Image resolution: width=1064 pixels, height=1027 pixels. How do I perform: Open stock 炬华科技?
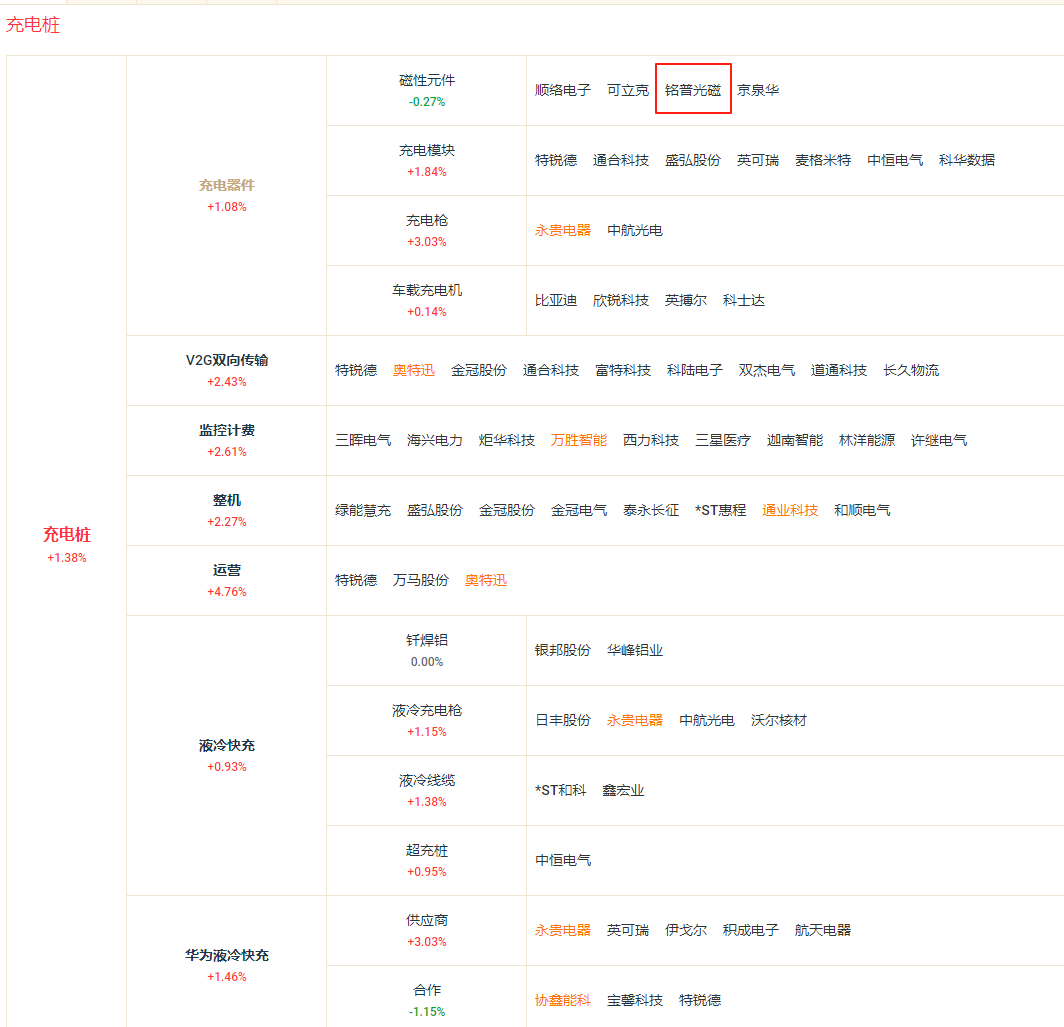(x=507, y=440)
